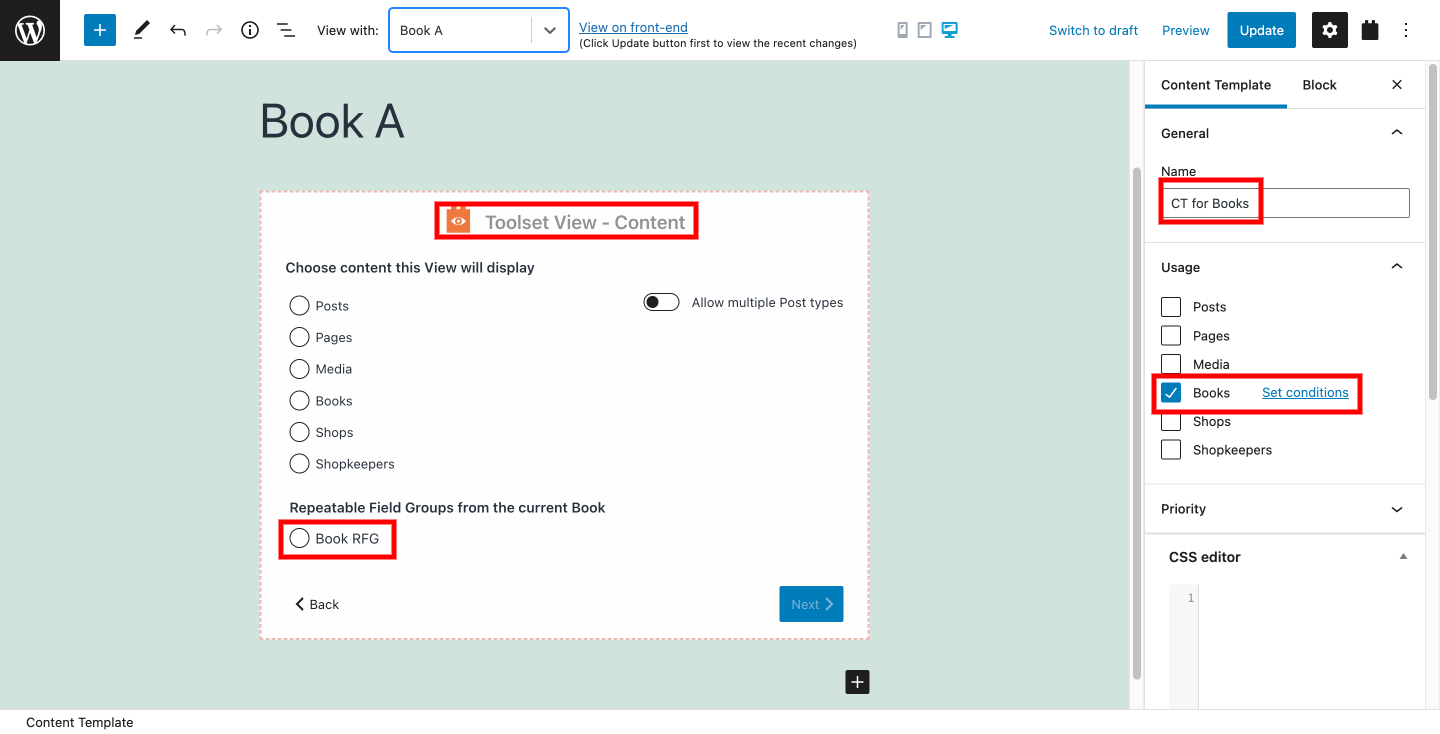This screenshot has height=734, width=1440.
Task: Choose the Media radio option
Action: [x=299, y=369]
